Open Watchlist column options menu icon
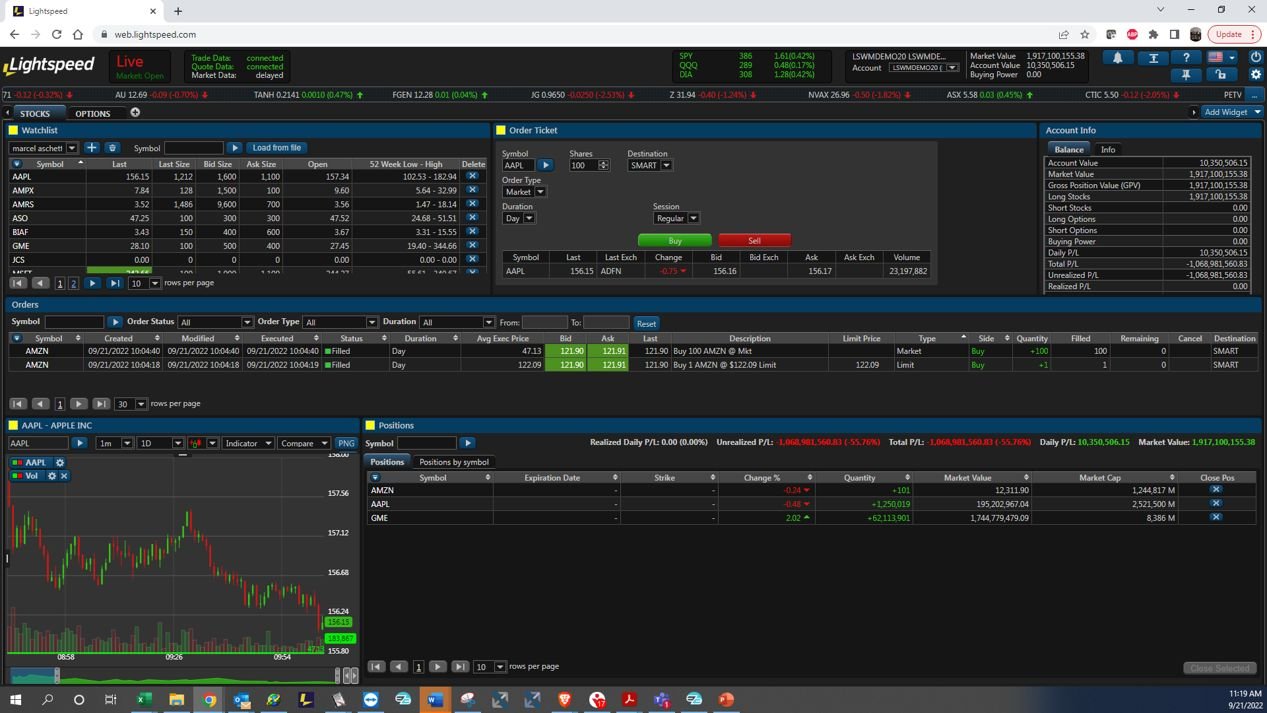1267x713 pixels. 16,164
